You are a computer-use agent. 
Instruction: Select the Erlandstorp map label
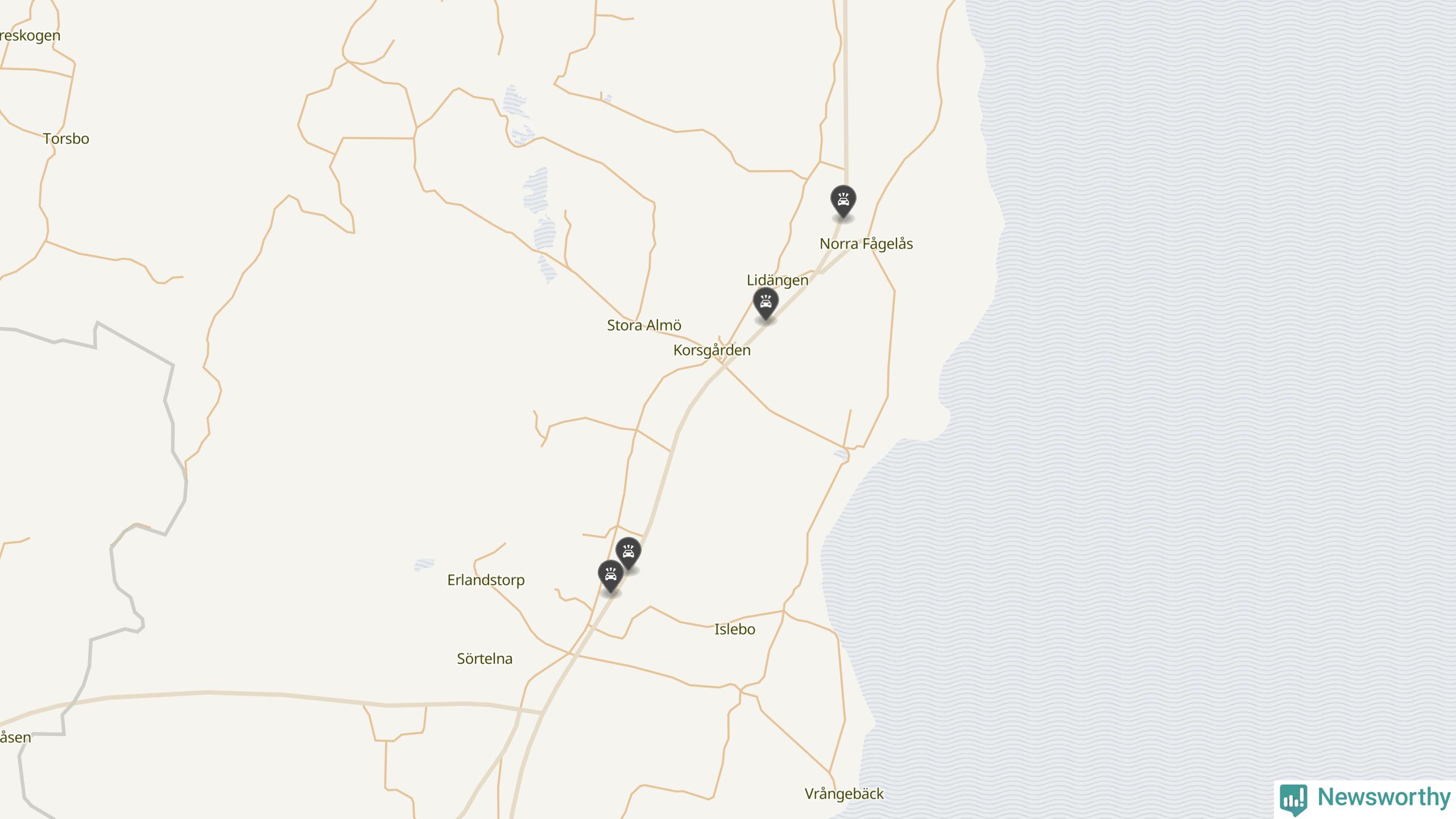486,580
